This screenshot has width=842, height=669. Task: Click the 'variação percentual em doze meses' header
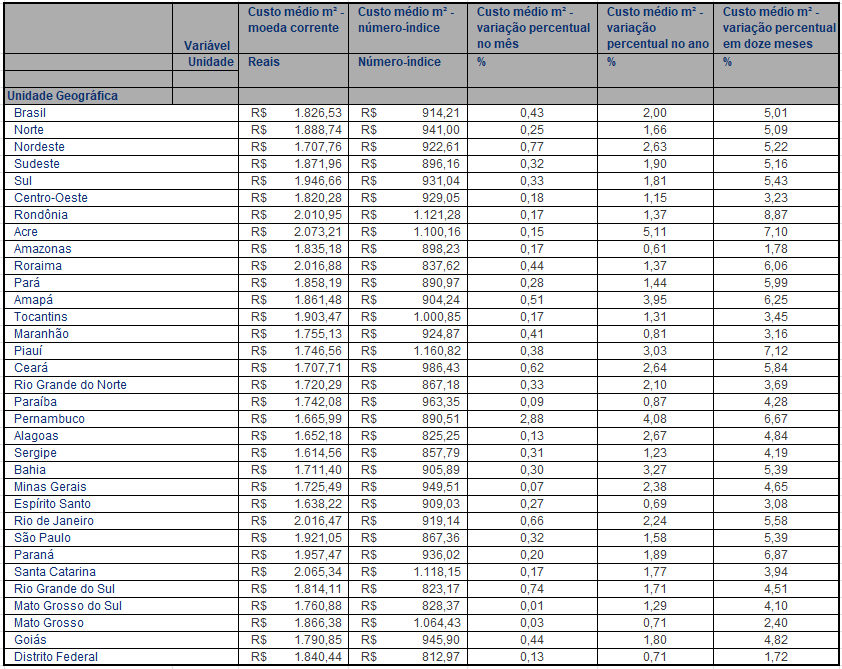click(775, 28)
